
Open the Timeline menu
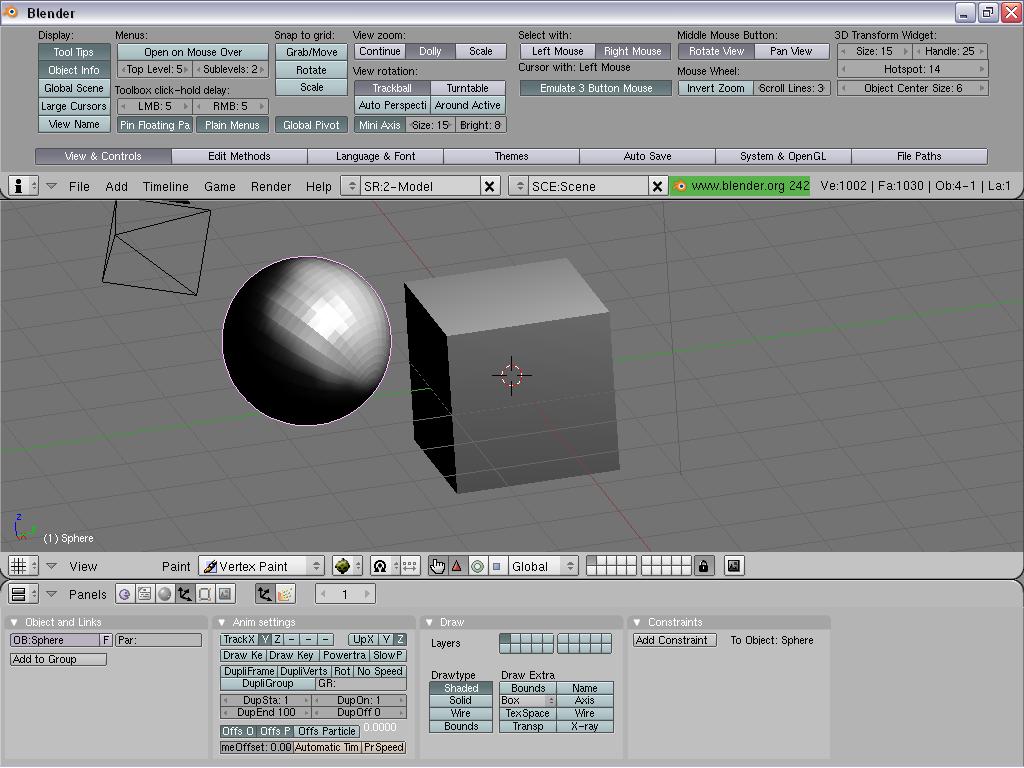click(166, 187)
